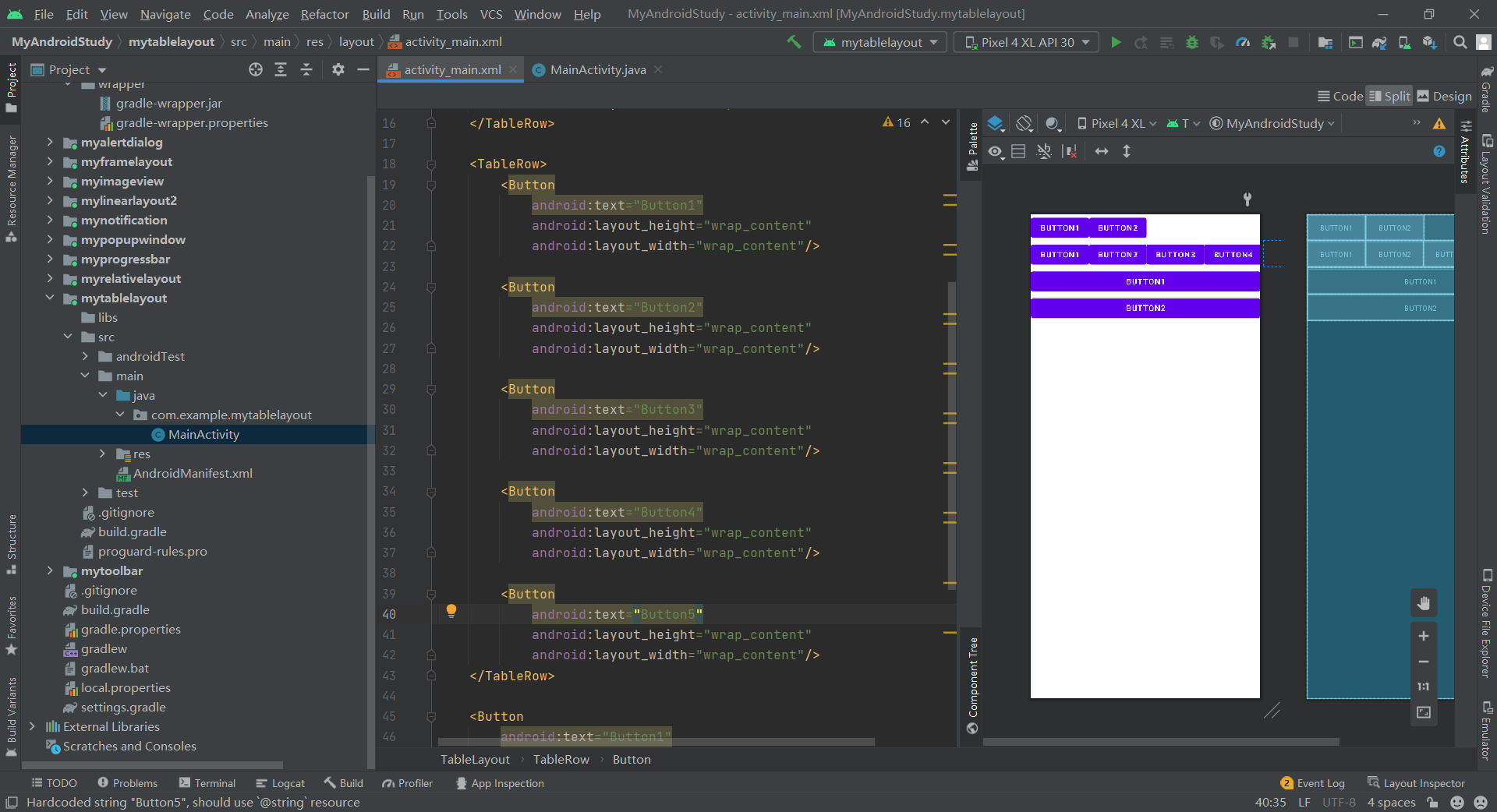Screen dimensions: 1497x812
Task: Expand the res folder in the project tree
Action: click(102, 454)
